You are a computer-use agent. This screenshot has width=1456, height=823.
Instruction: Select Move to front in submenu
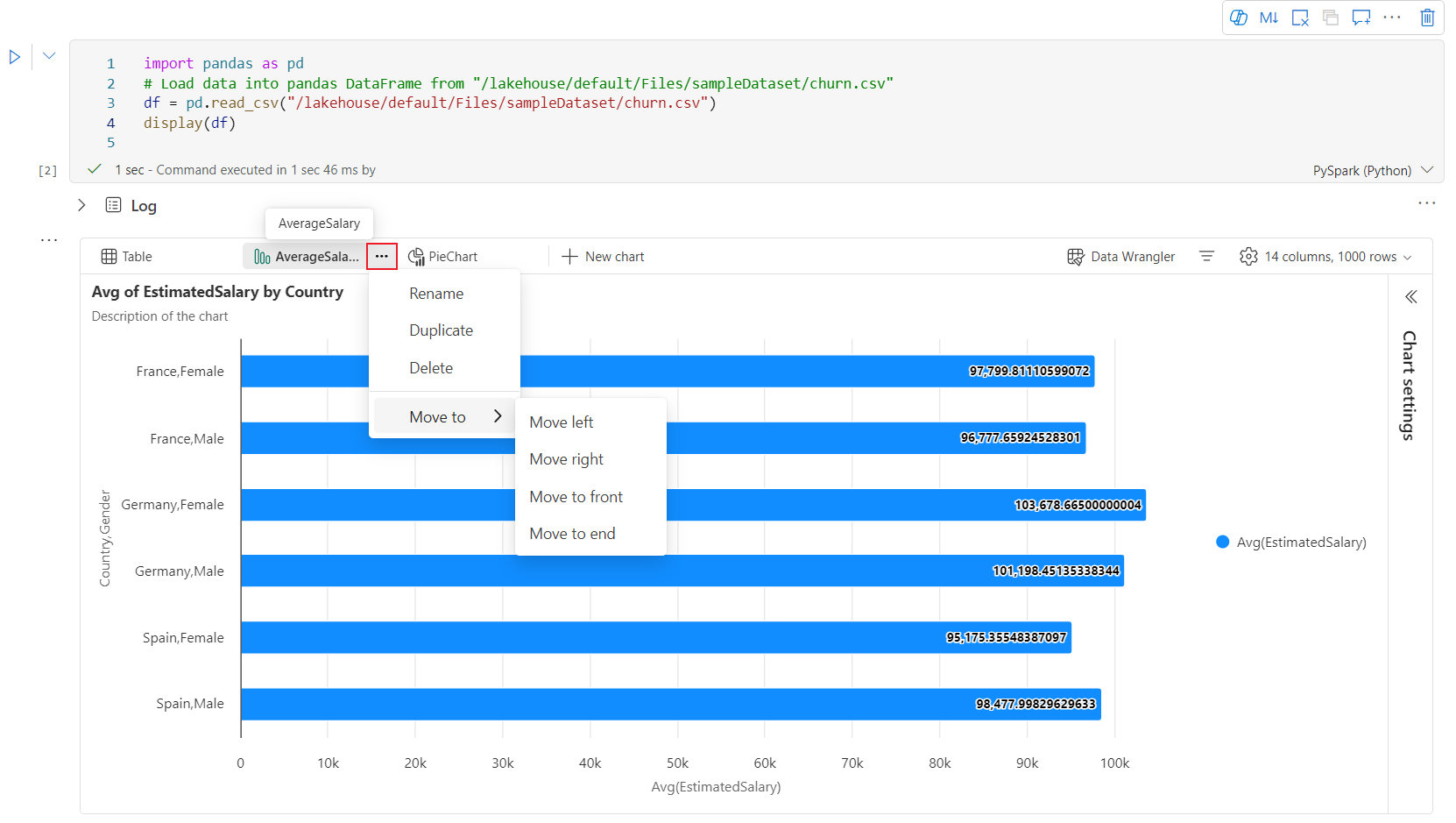click(x=576, y=497)
